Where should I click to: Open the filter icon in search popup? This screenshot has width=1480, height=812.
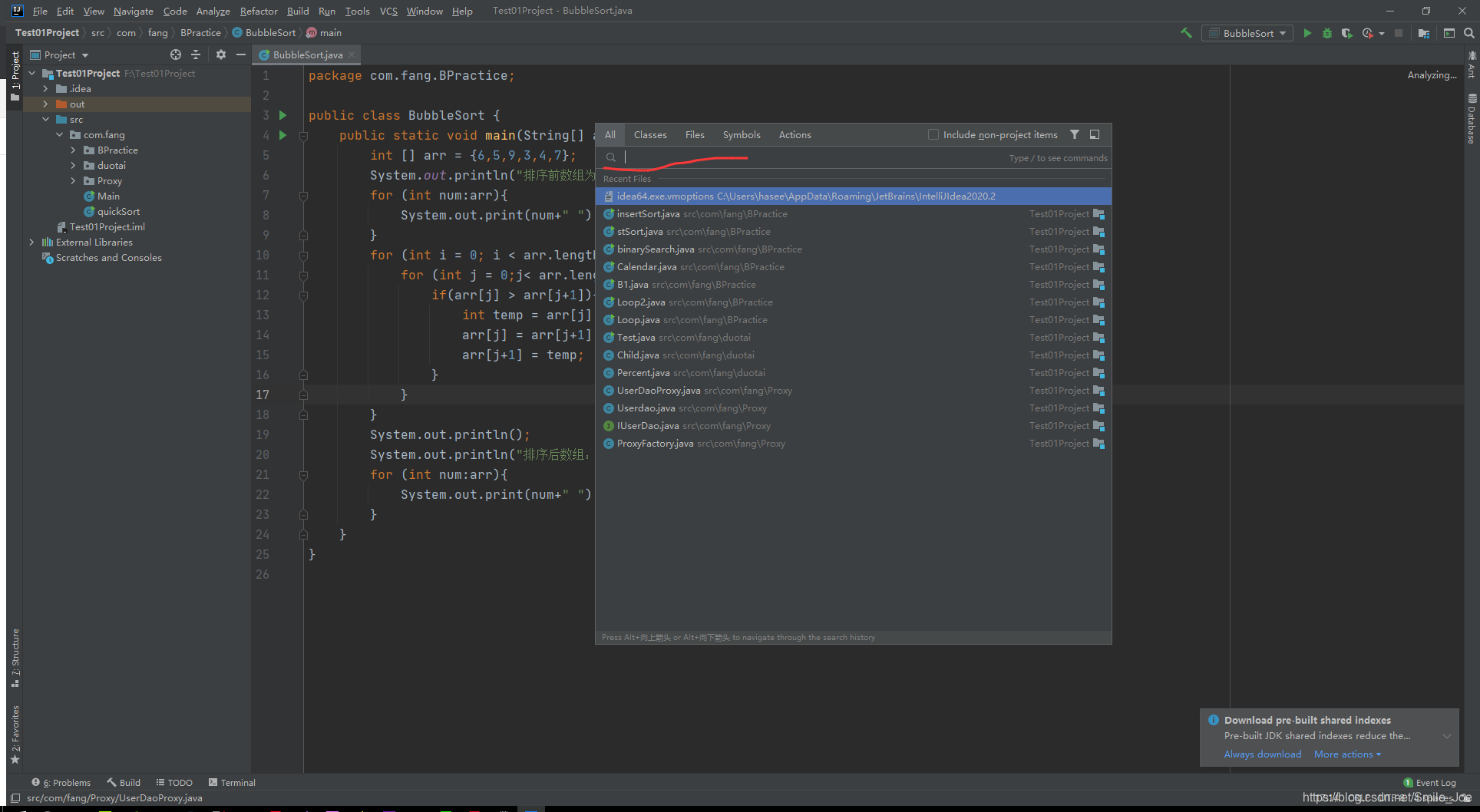click(x=1075, y=134)
